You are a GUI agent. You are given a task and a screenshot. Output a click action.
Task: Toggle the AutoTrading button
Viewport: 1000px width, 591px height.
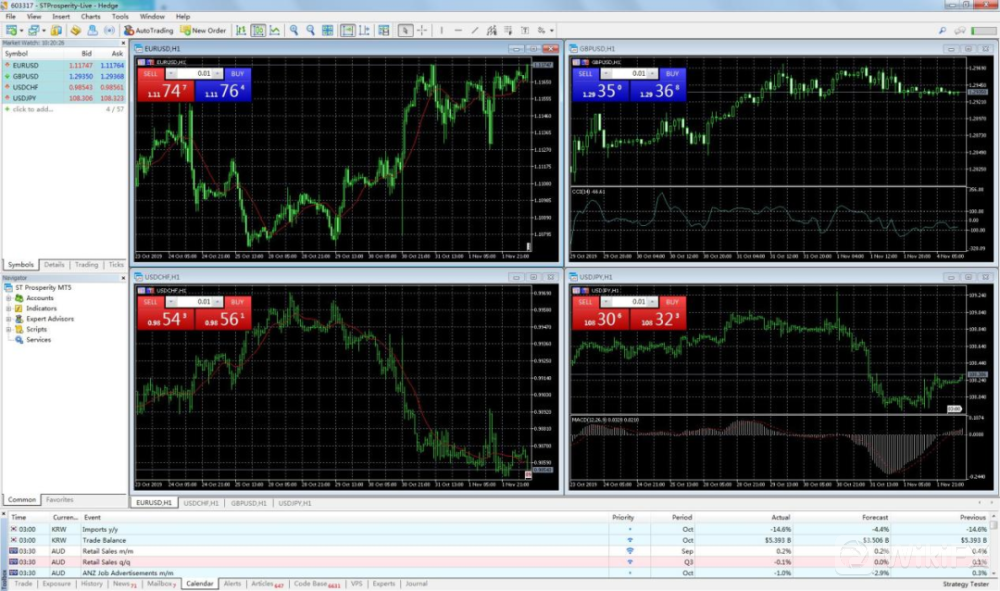coord(148,30)
